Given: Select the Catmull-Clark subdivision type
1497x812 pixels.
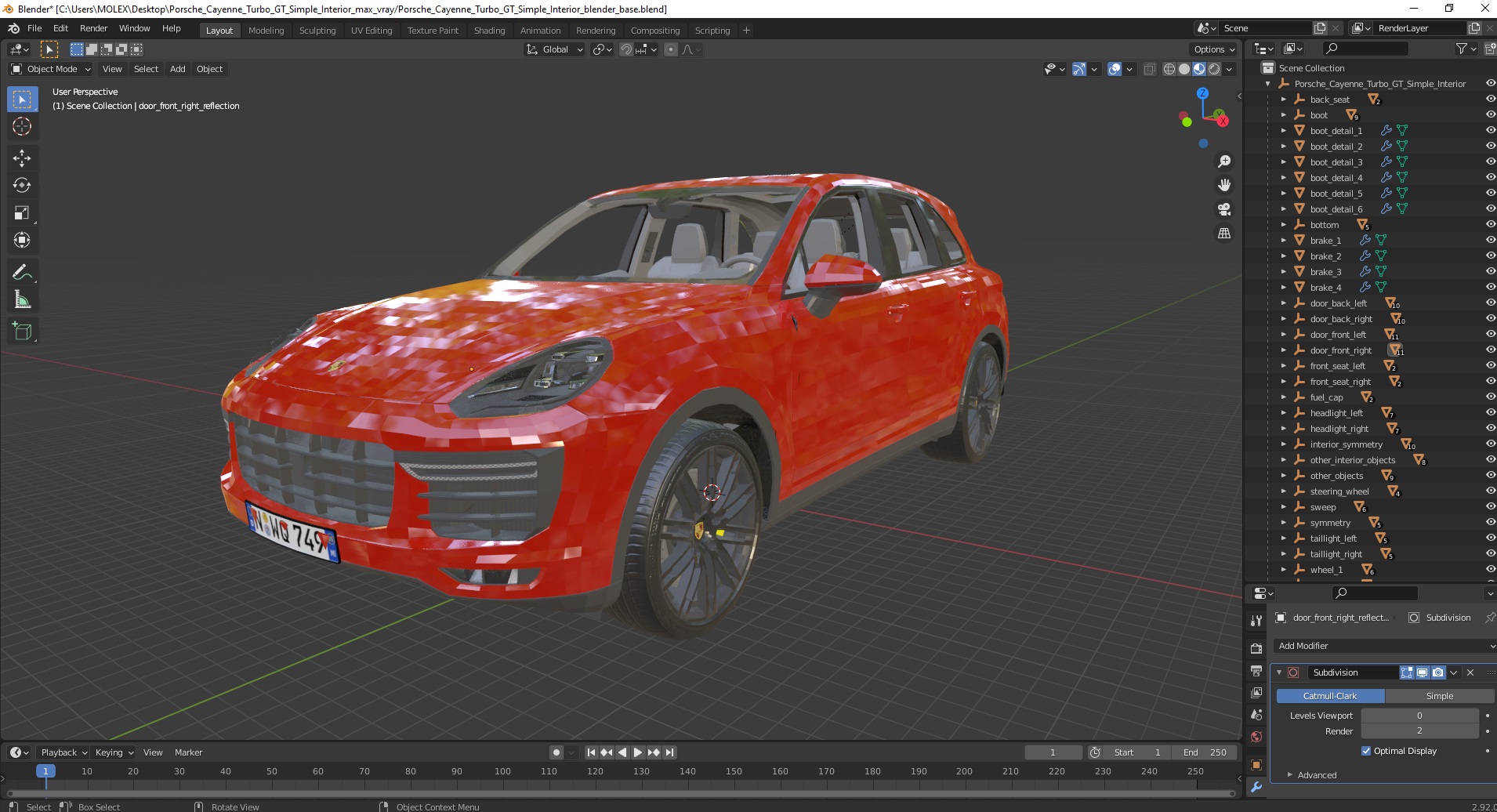Looking at the screenshot, I should point(1330,696).
